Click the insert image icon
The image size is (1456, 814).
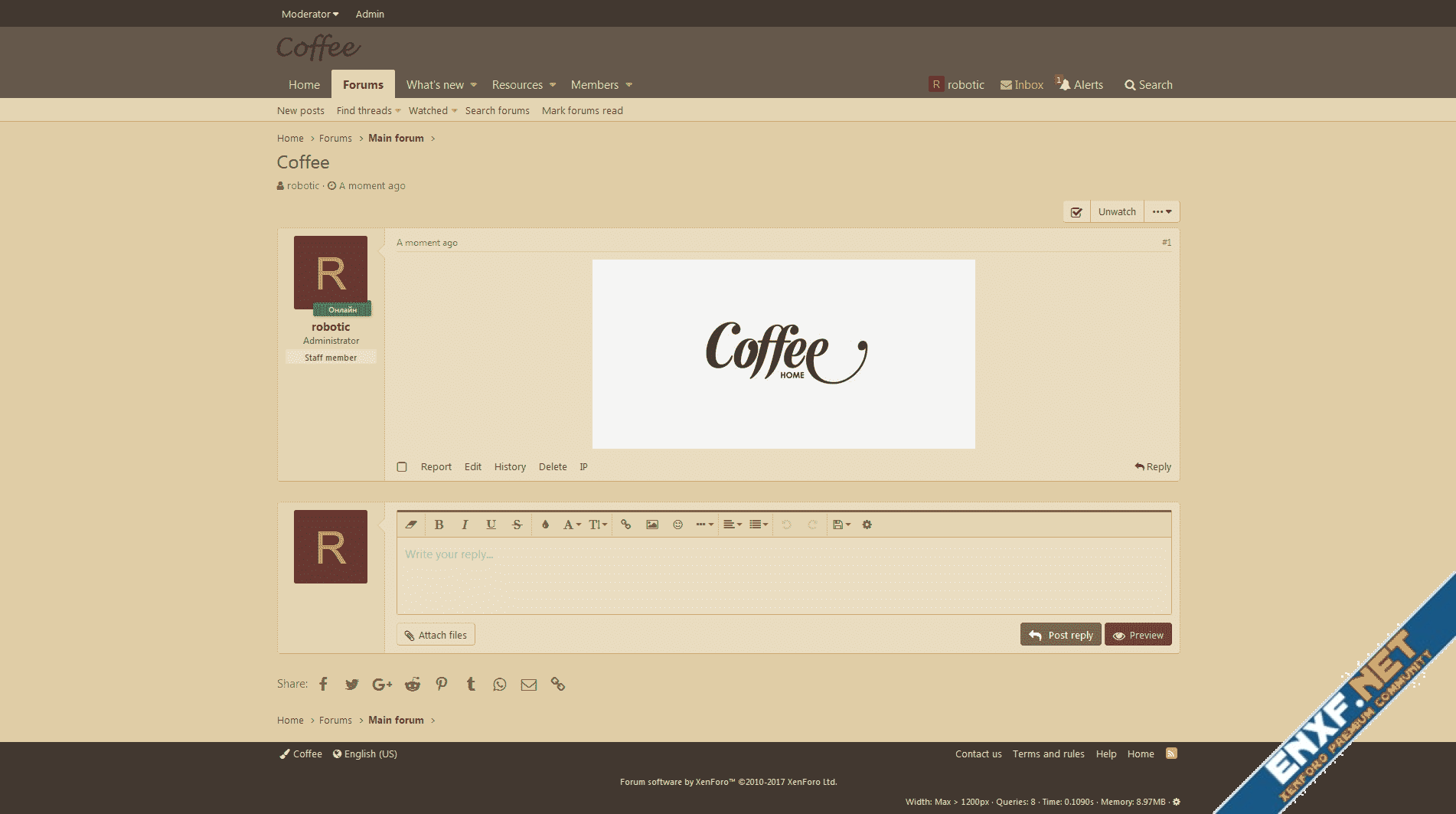pyautogui.click(x=651, y=525)
